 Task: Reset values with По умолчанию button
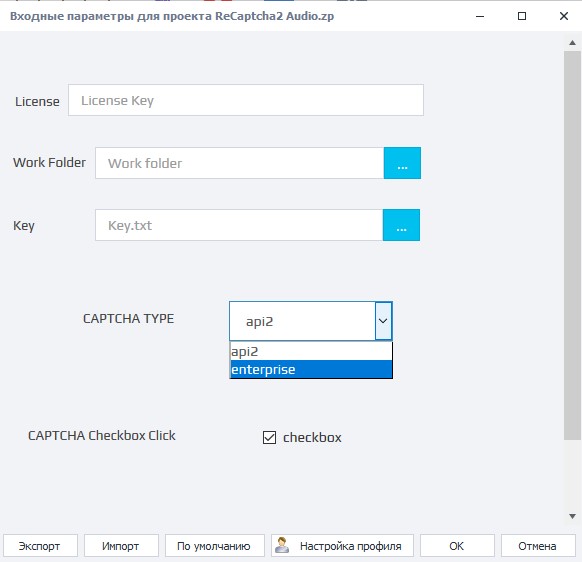(215, 546)
